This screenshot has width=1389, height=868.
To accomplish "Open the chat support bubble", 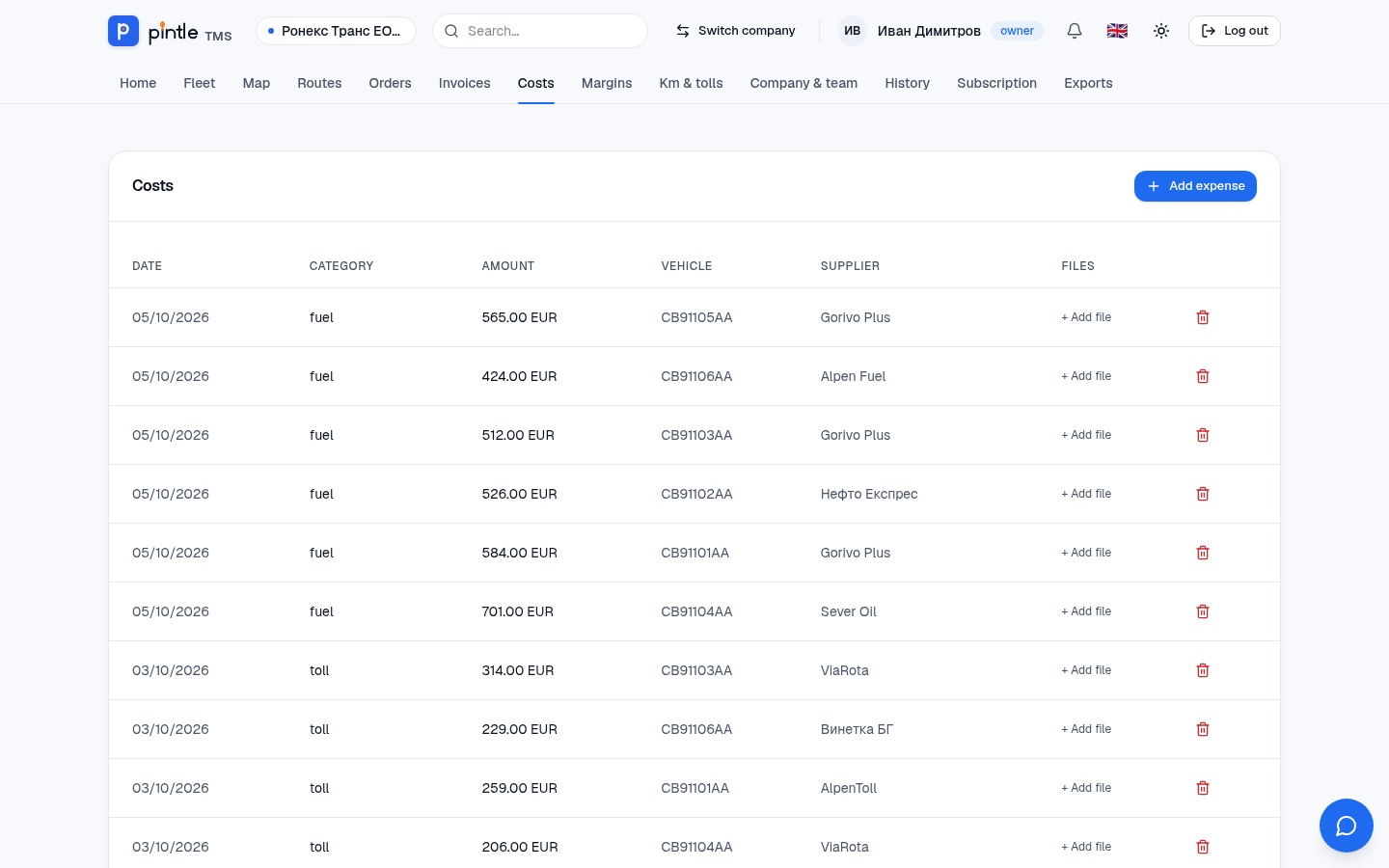I will pos(1347,826).
